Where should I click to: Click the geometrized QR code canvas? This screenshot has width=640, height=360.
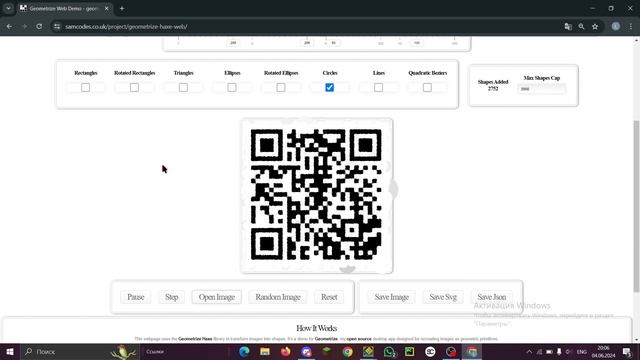pos(316,195)
